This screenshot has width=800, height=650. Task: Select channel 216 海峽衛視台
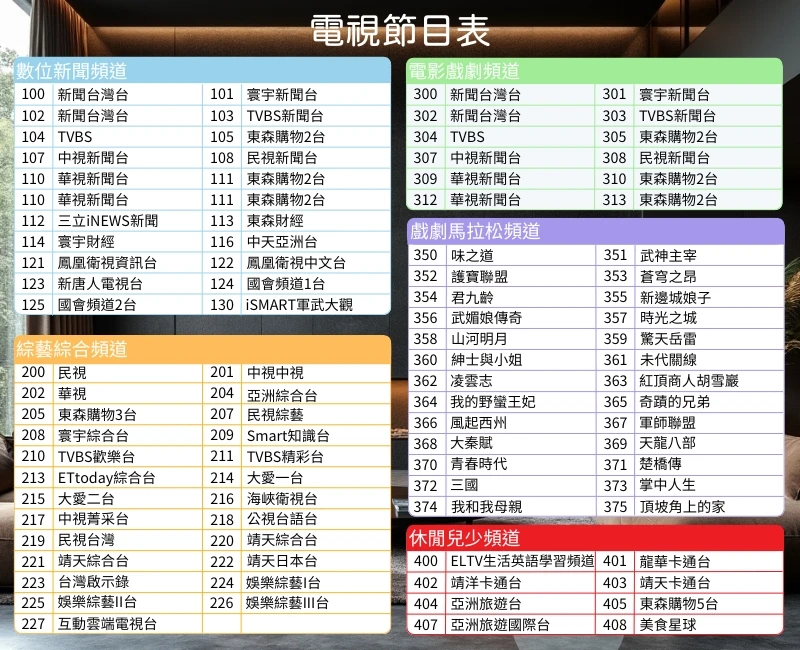click(x=282, y=499)
